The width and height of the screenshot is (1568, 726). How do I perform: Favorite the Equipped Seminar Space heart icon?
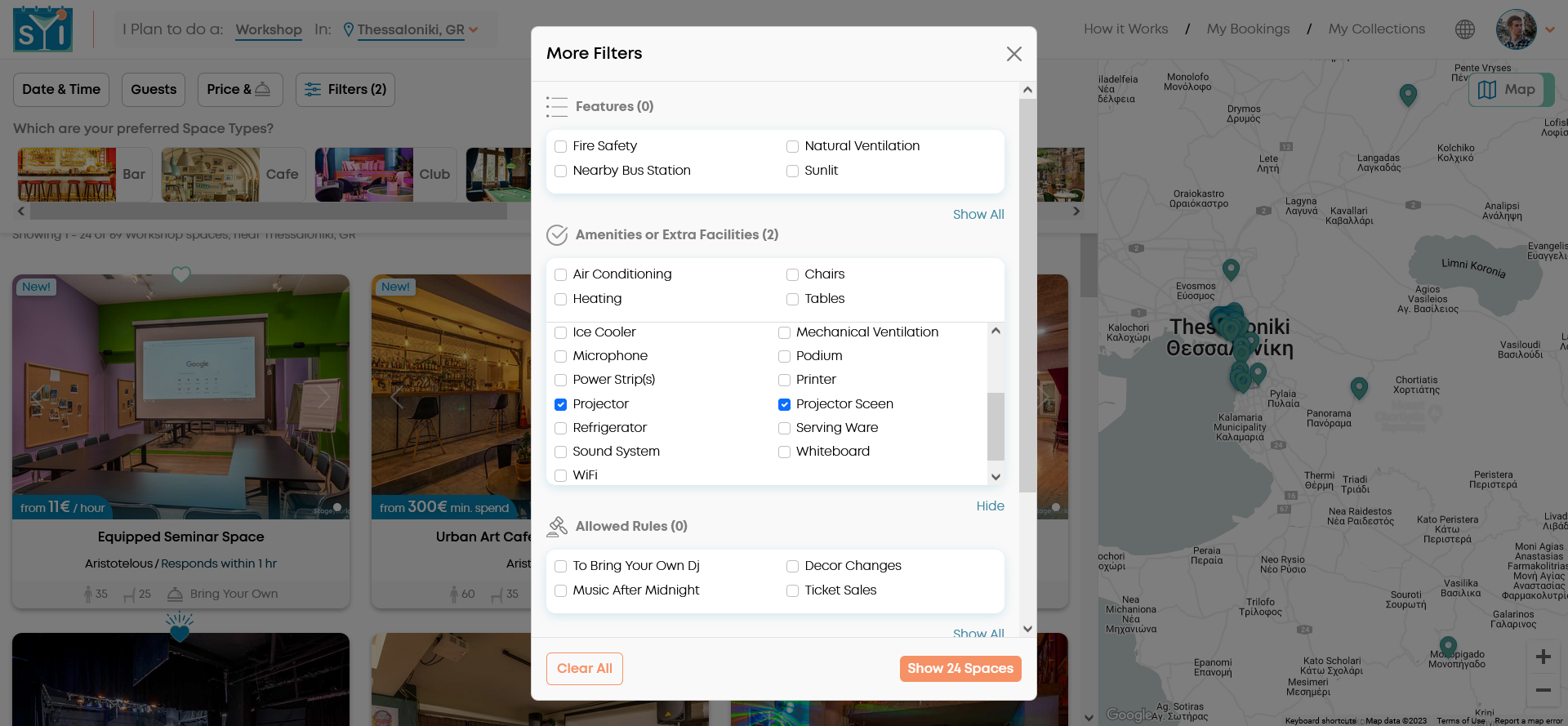coord(181,274)
